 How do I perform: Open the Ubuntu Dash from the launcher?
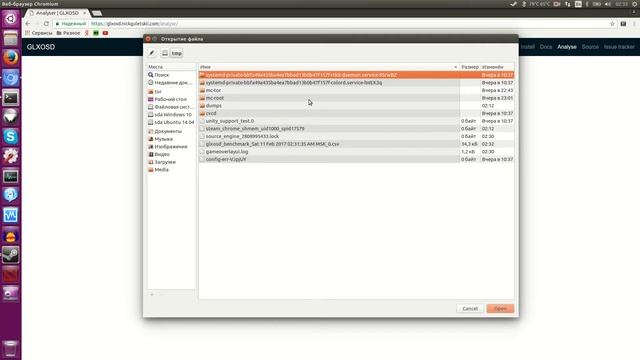tap(11, 18)
